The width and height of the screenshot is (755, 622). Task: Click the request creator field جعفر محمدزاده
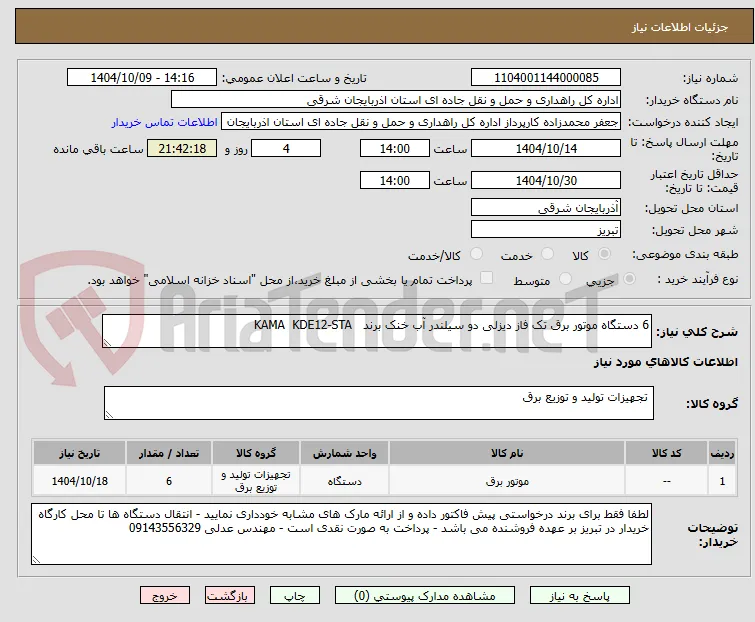(421, 122)
